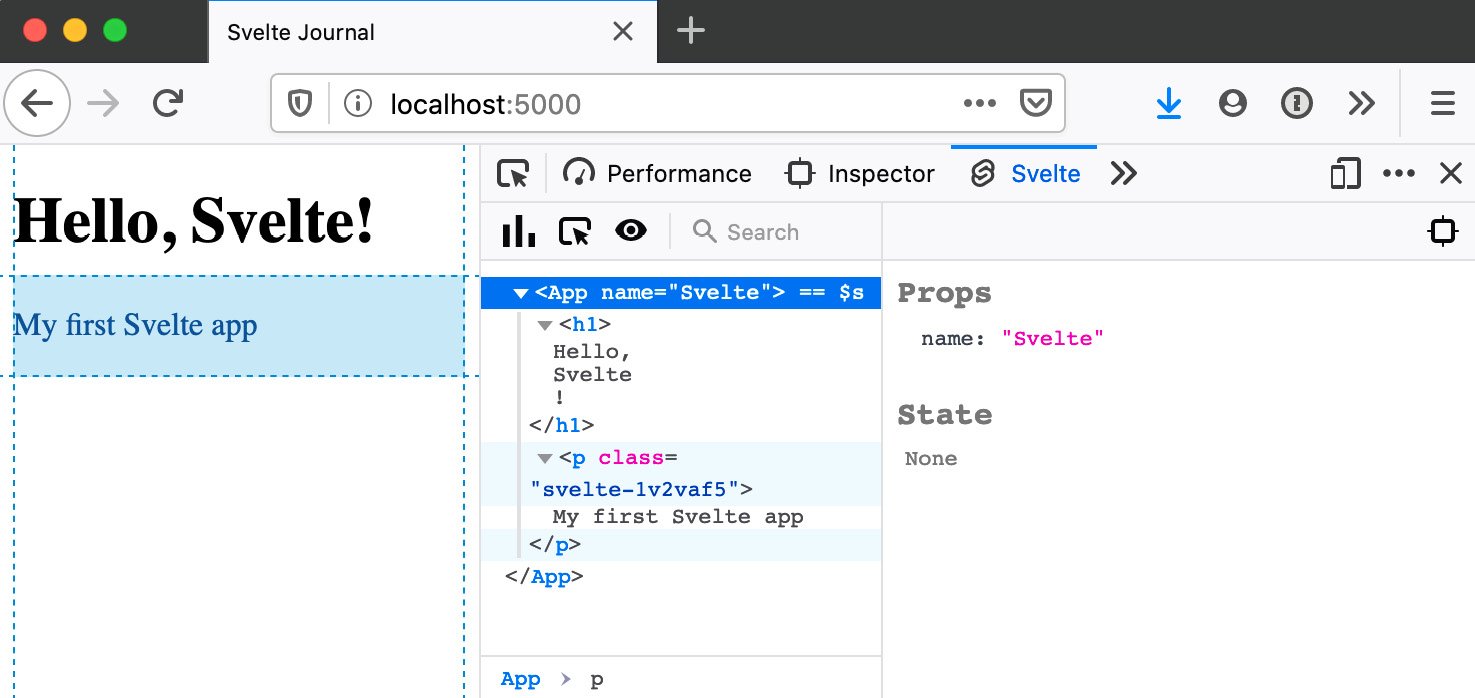1475x698 pixels.
Task: Select the closing </p> tag row
Action: [x=681, y=545]
